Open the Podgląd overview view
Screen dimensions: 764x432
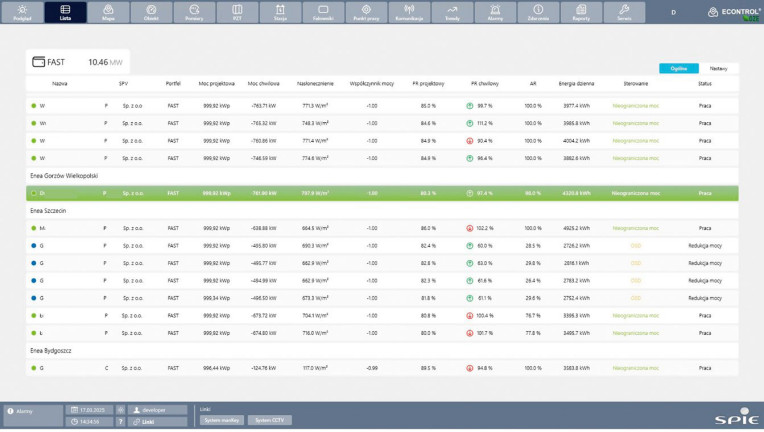pyautogui.click(x=23, y=12)
